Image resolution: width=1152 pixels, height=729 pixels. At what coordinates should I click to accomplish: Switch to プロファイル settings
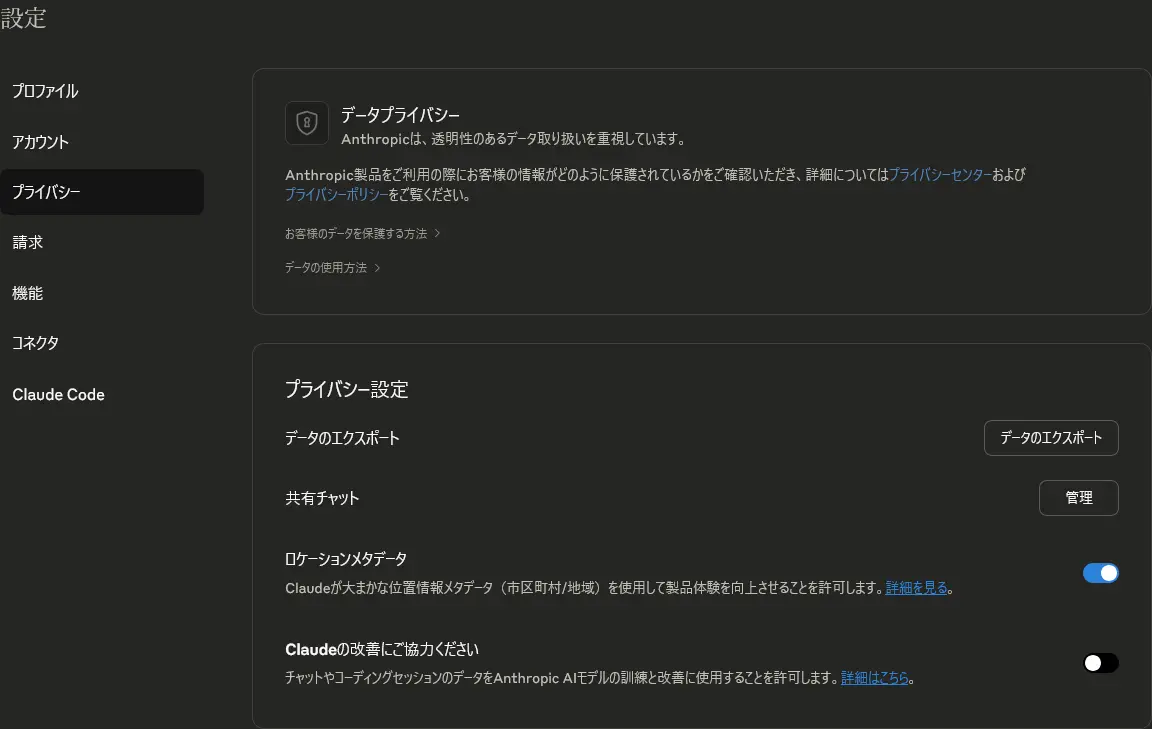[x=44, y=90]
